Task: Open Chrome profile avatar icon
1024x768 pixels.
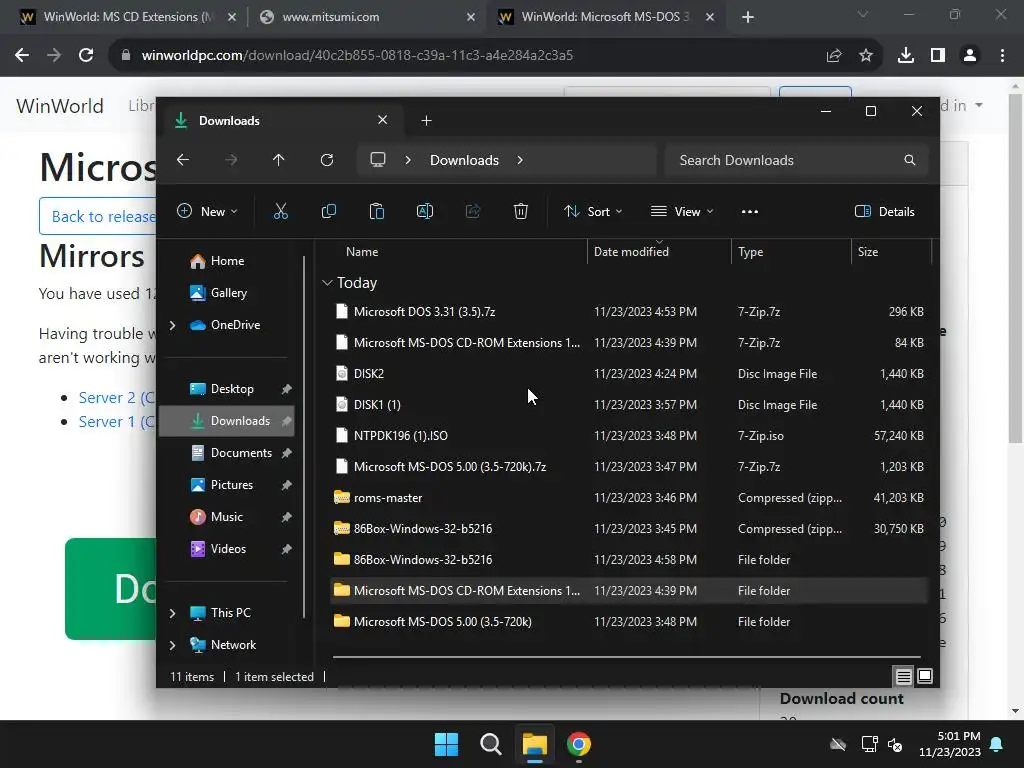Action: pos(970,56)
